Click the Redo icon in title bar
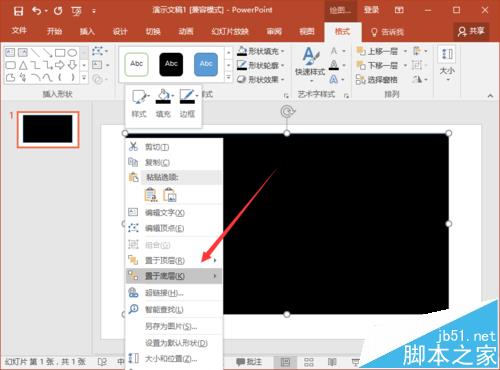The height and width of the screenshot is (370, 500). [x=58, y=11]
